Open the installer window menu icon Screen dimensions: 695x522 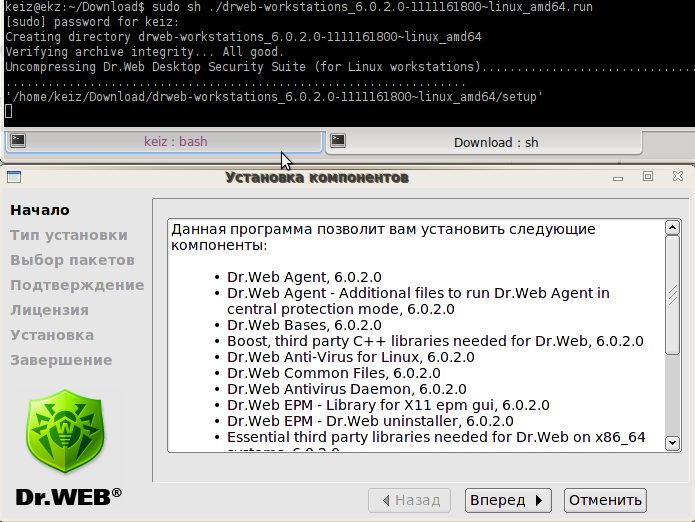[14, 177]
